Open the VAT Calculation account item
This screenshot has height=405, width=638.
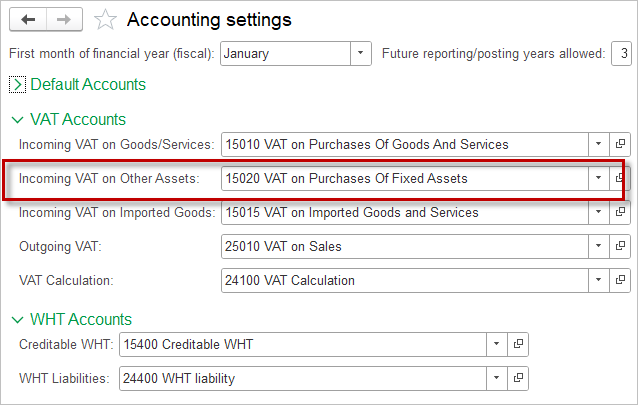pos(620,280)
